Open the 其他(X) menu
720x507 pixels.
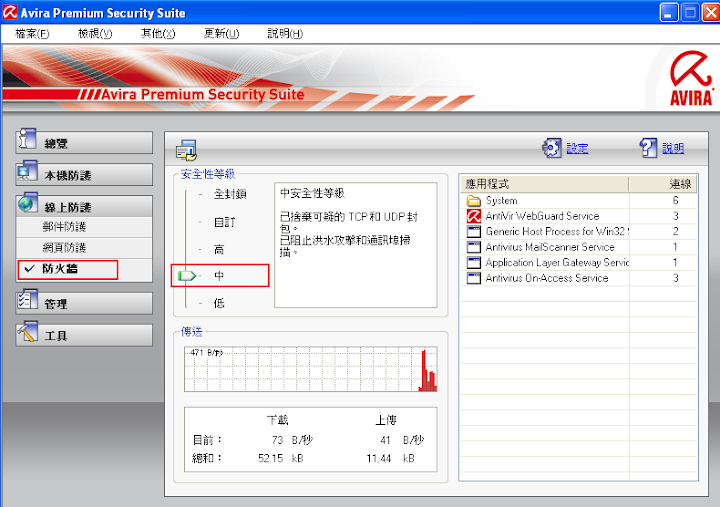(x=158, y=34)
